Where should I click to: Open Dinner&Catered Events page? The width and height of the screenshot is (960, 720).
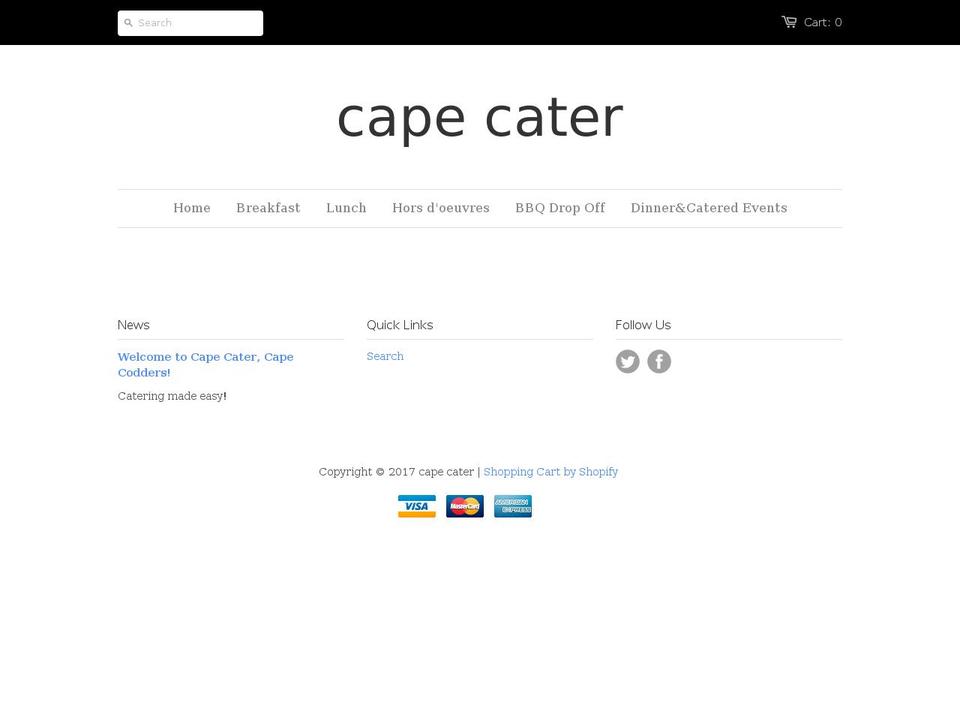[709, 208]
